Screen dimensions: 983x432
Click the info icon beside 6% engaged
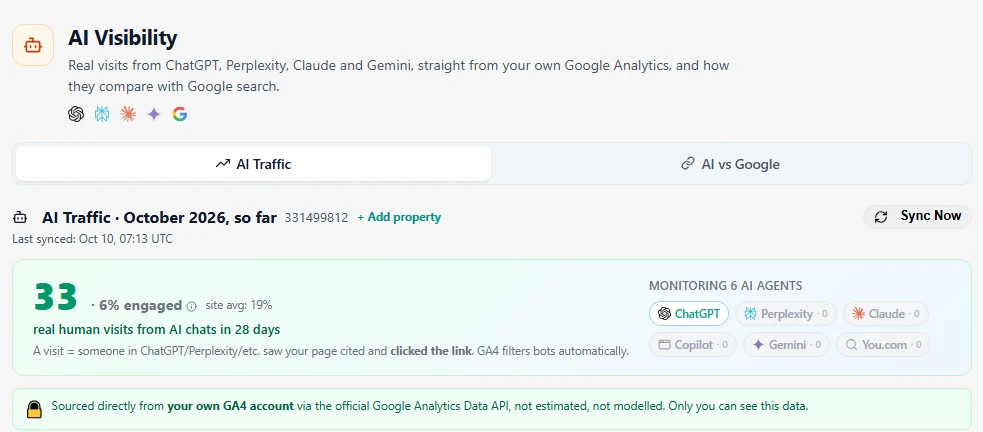tap(192, 306)
